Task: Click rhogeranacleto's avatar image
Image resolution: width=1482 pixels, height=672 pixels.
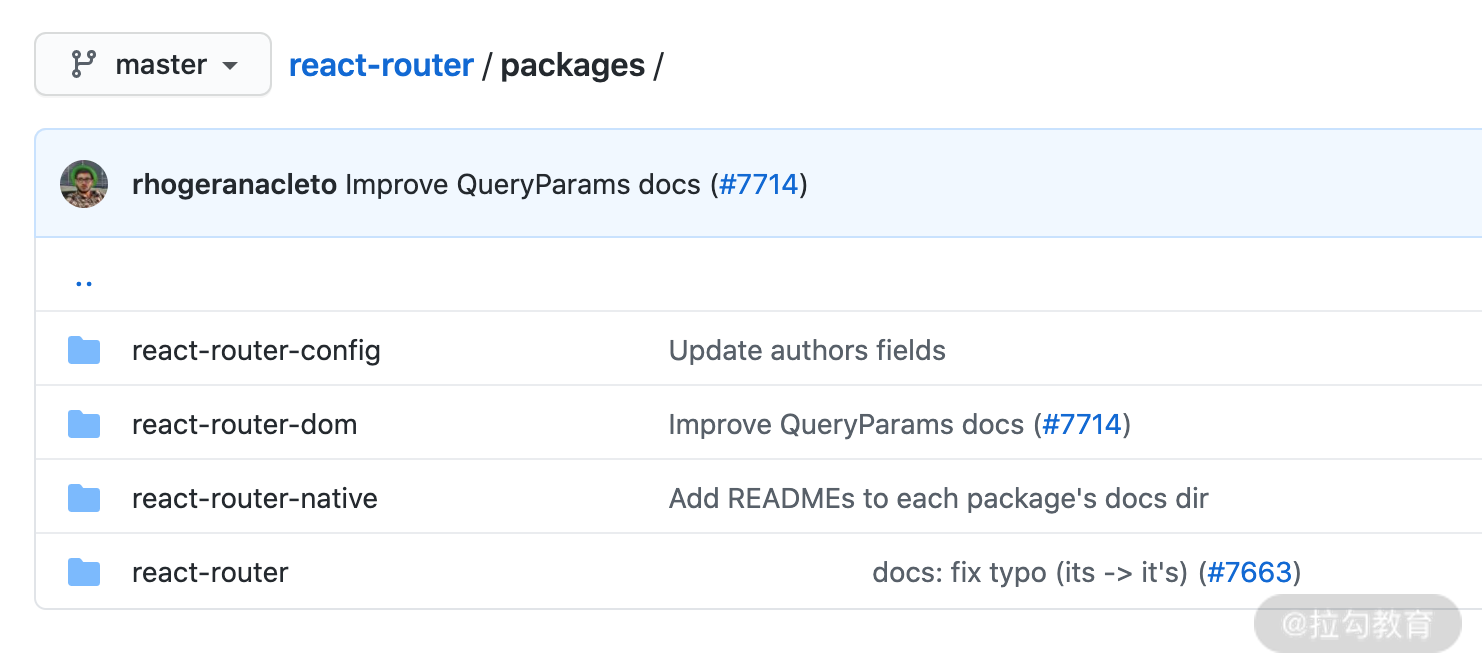Action: click(84, 184)
